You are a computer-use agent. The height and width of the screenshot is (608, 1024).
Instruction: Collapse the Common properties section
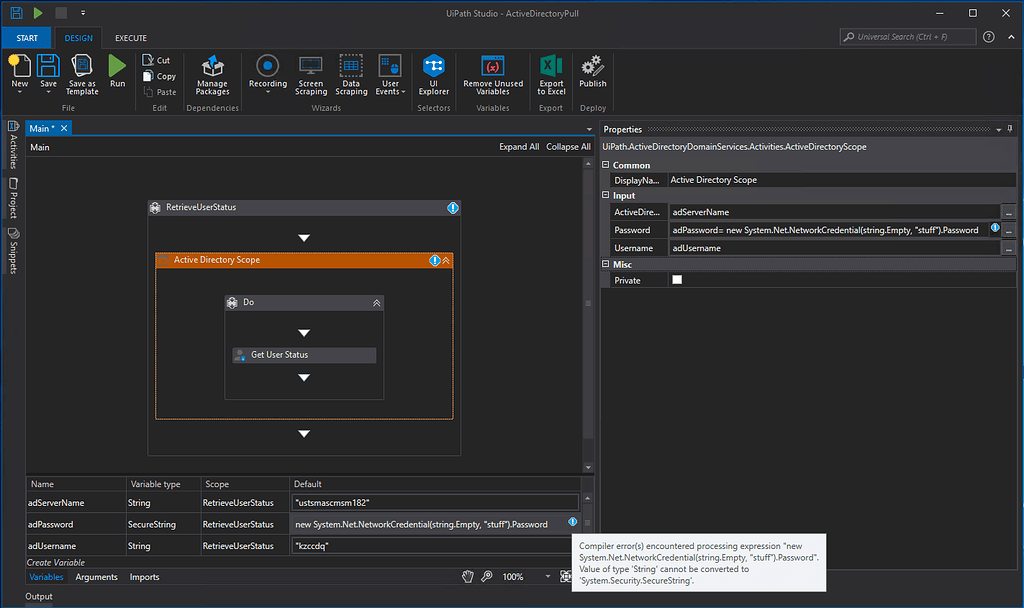606,165
